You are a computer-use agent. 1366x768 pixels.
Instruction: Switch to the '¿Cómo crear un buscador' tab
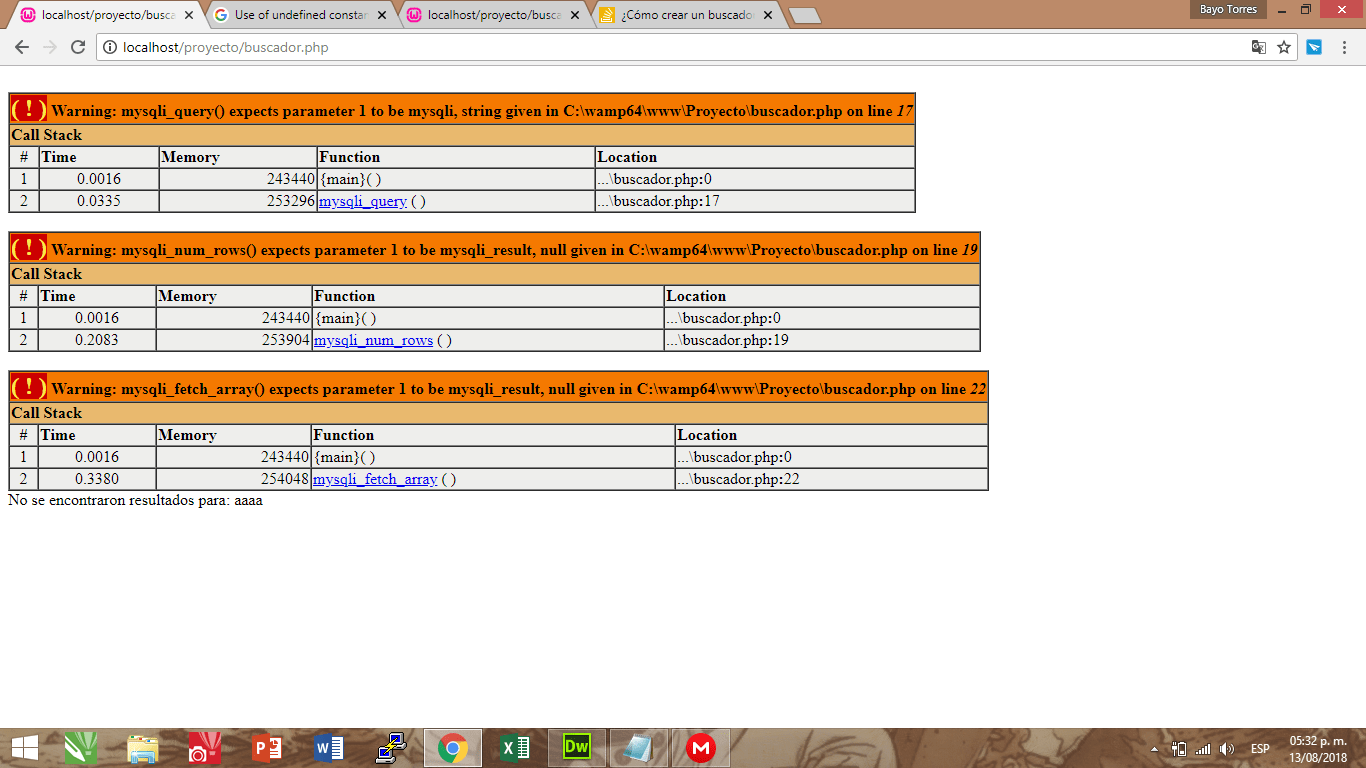686,15
